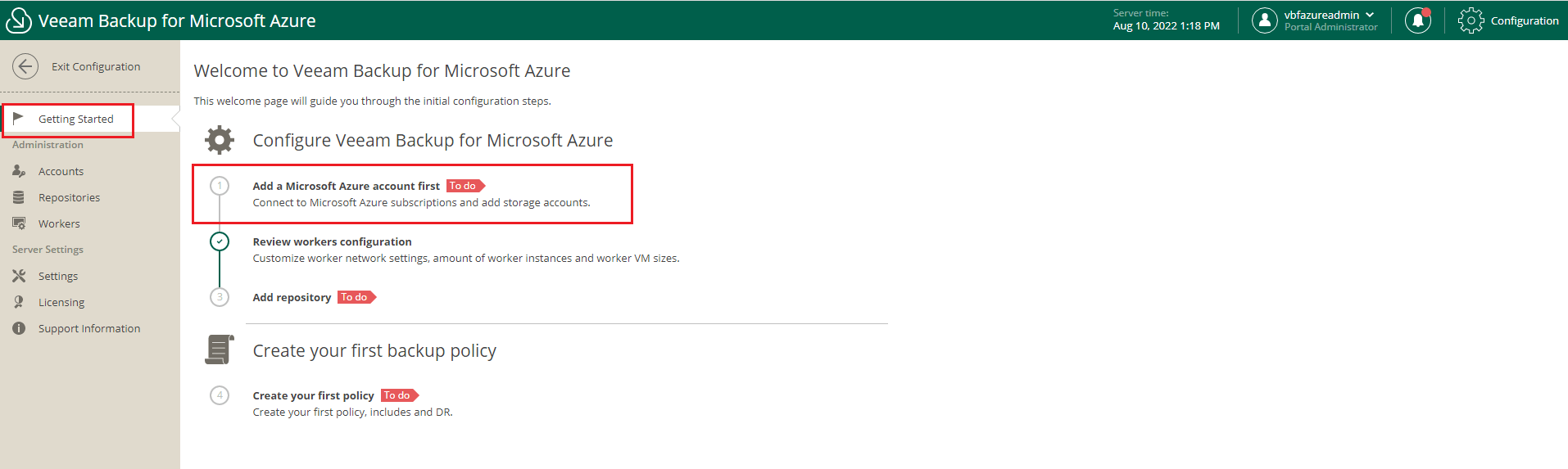Click the server time Aug 10, 2022 text
1568x469 pixels.
pos(1166,25)
